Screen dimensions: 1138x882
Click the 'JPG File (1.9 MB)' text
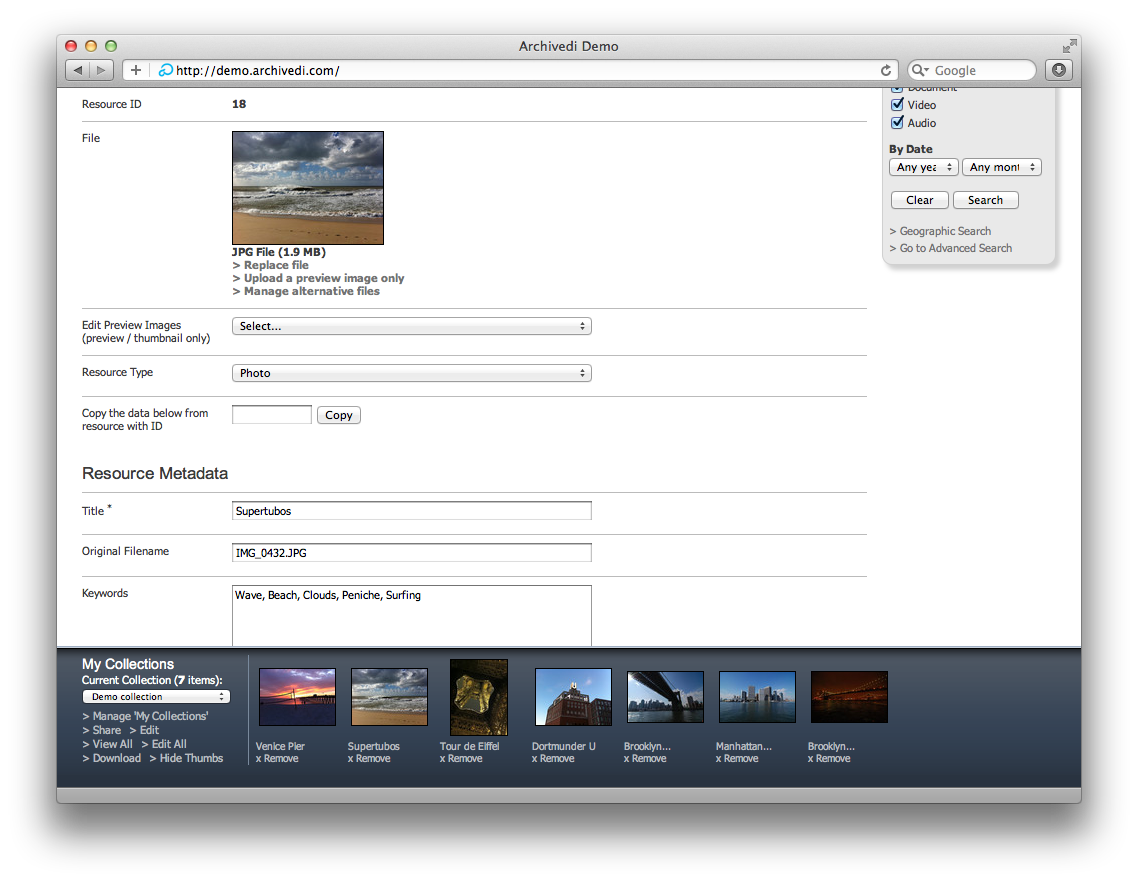(x=279, y=253)
